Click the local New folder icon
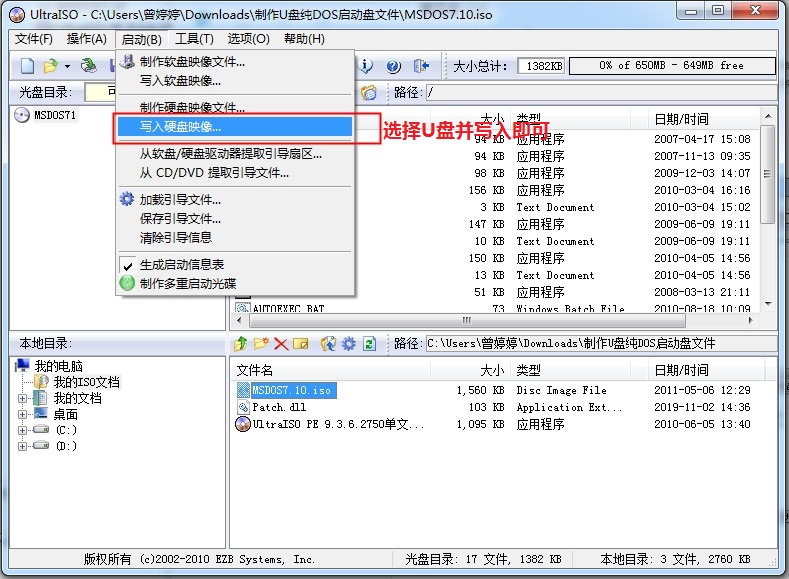 (261, 344)
